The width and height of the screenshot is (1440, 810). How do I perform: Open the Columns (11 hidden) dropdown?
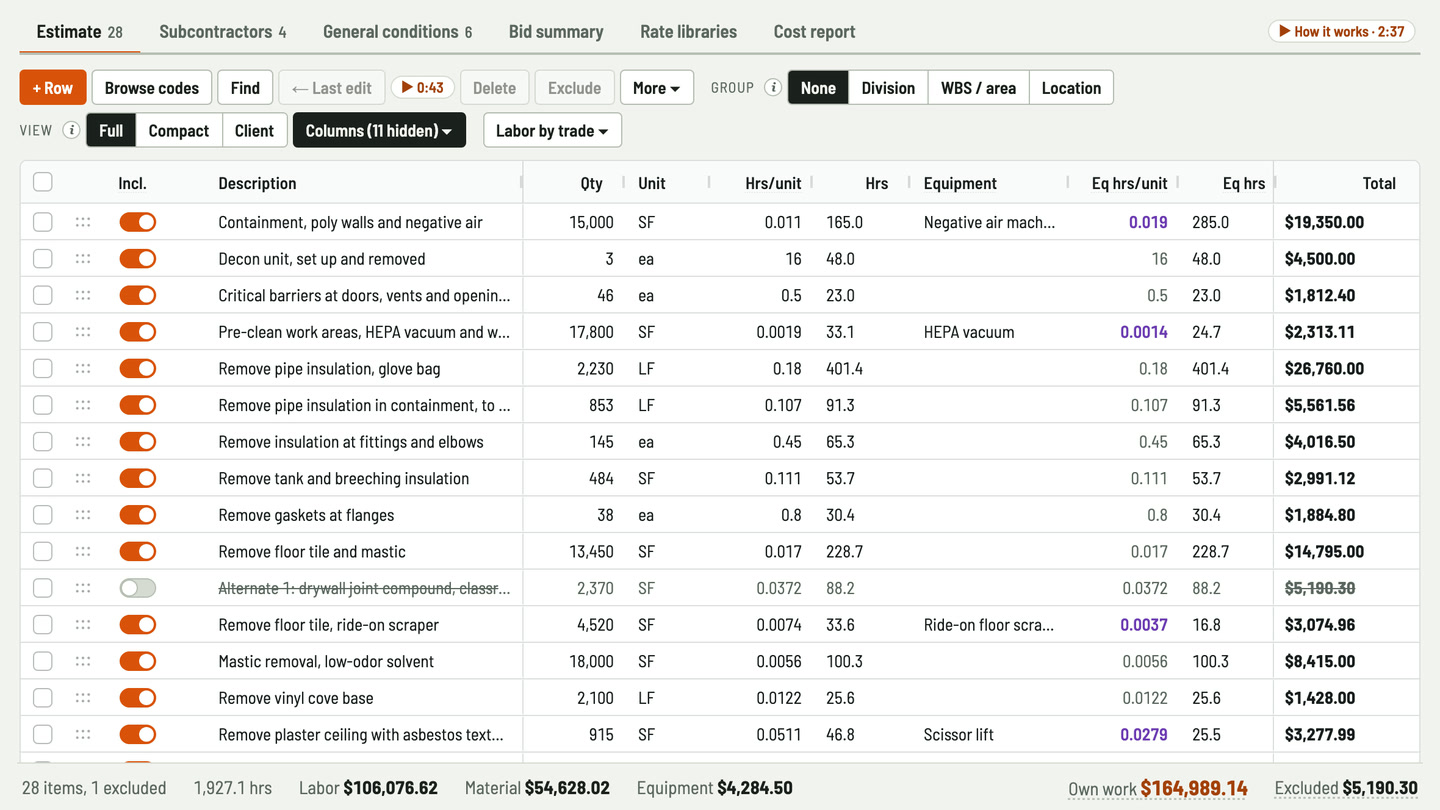coord(379,130)
